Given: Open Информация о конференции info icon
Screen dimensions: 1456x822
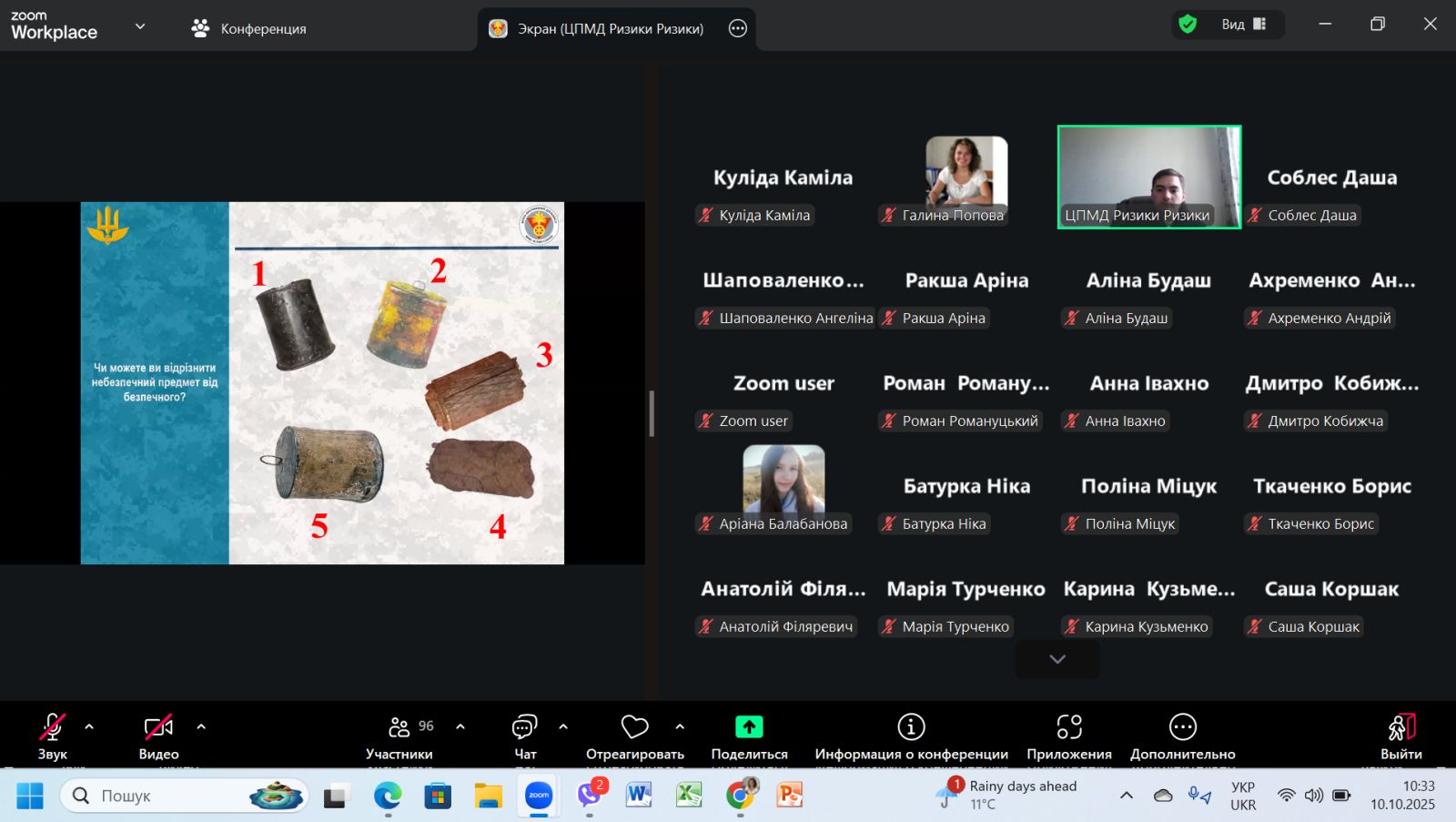Looking at the screenshot, I should click(x=911, y=726).
